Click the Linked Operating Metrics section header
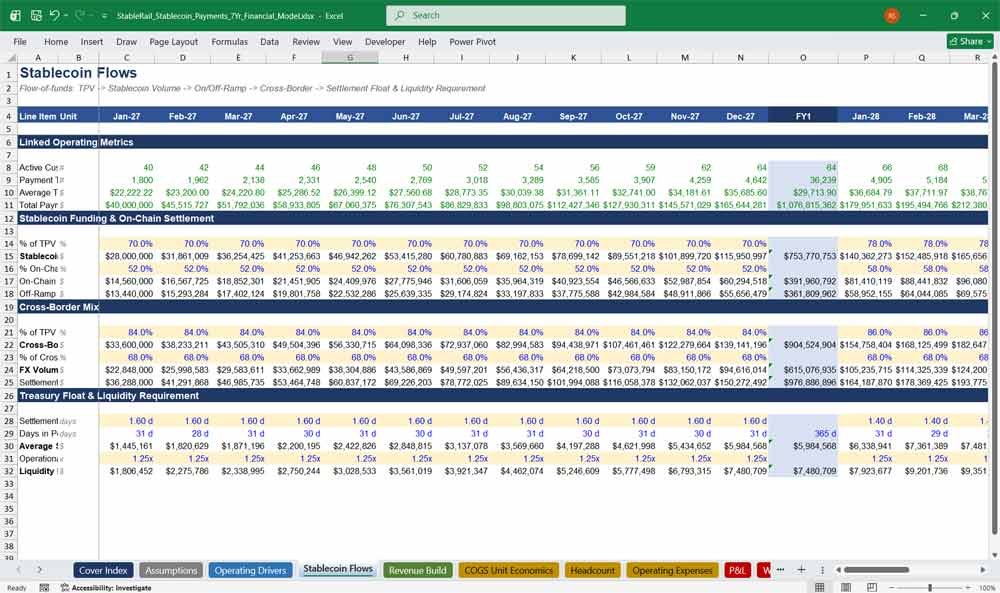Screen dimensions: 1000x593 [x=76, y=142]
